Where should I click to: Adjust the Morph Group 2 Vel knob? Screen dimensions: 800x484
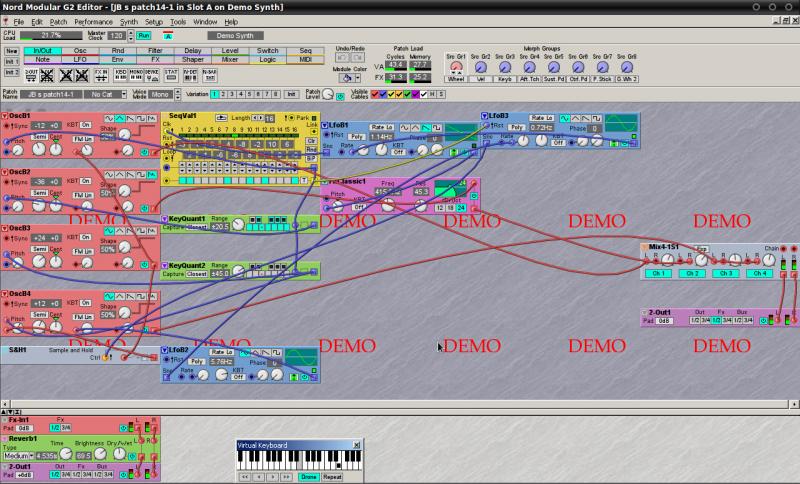click(481, 67)
